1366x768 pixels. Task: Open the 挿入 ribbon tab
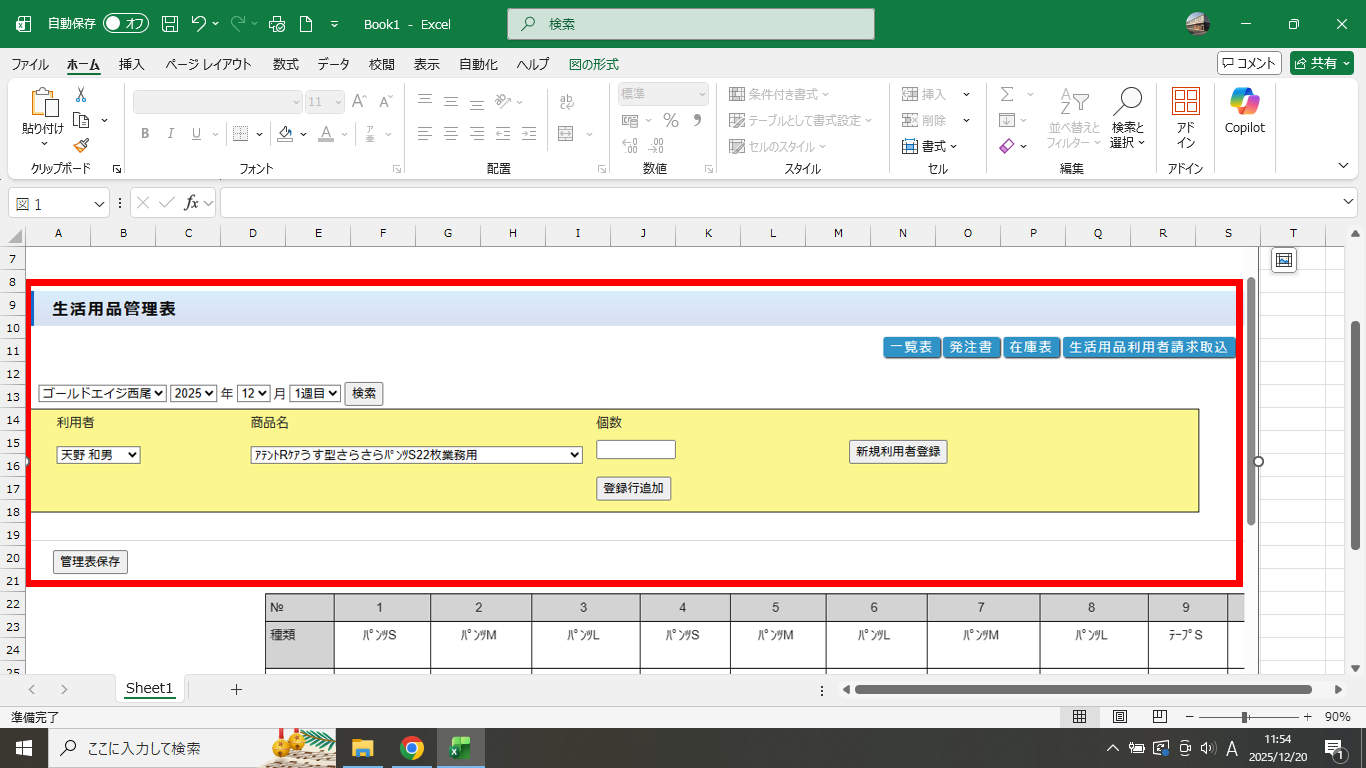[132, 64]
